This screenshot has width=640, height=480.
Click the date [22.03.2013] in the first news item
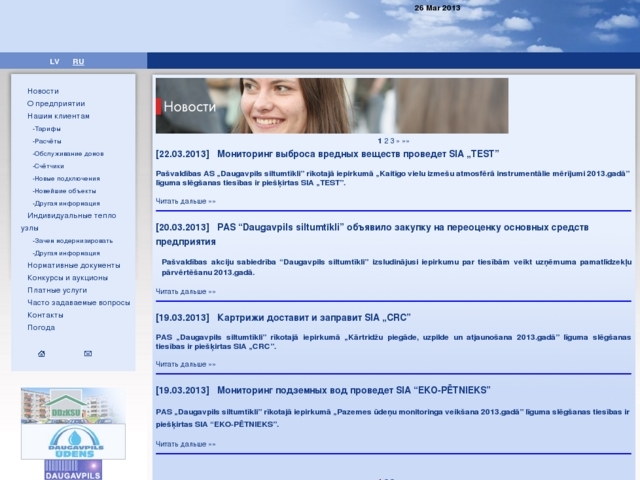point(182,154)
